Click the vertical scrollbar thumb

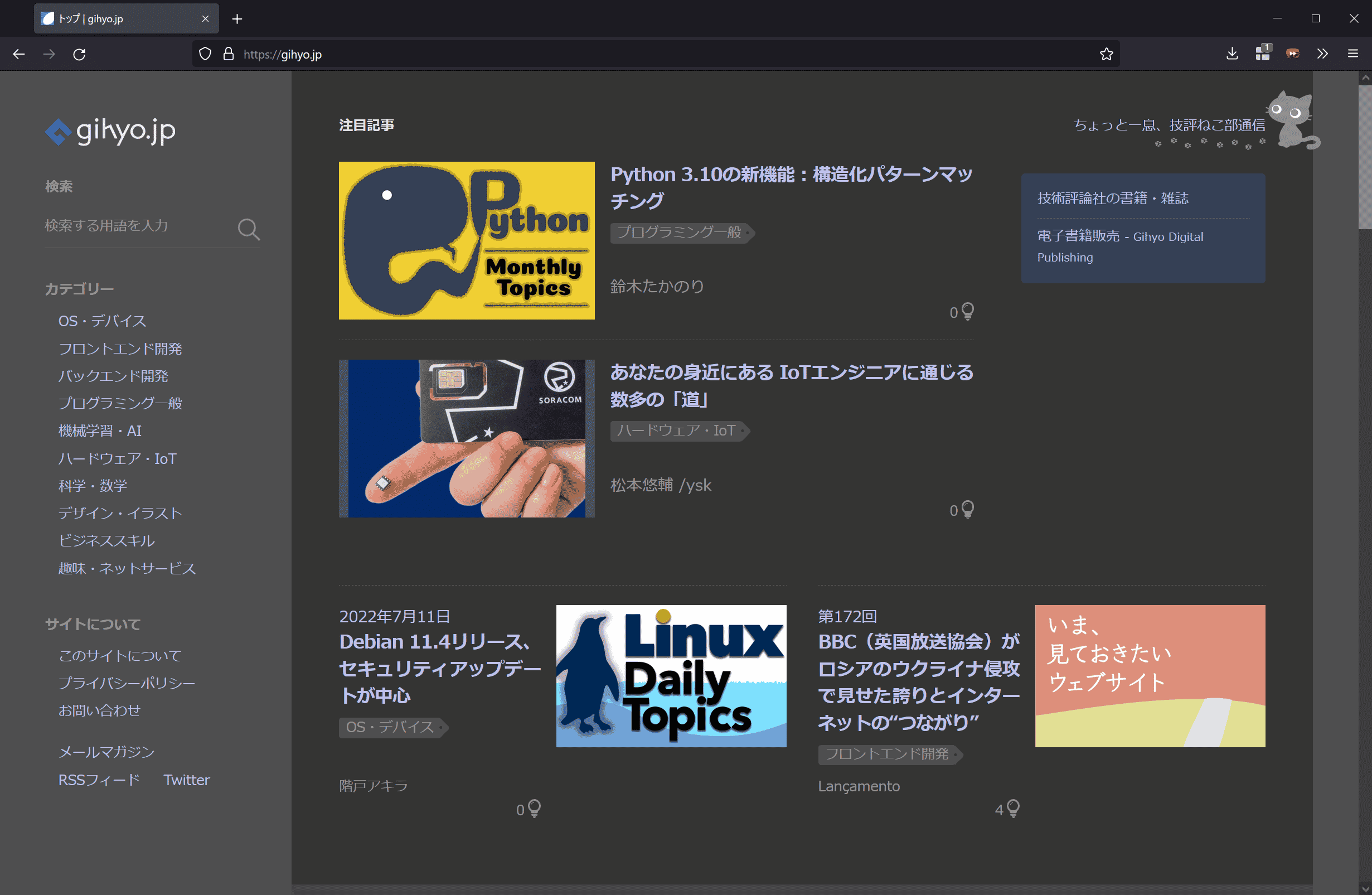pos(1365,157)
